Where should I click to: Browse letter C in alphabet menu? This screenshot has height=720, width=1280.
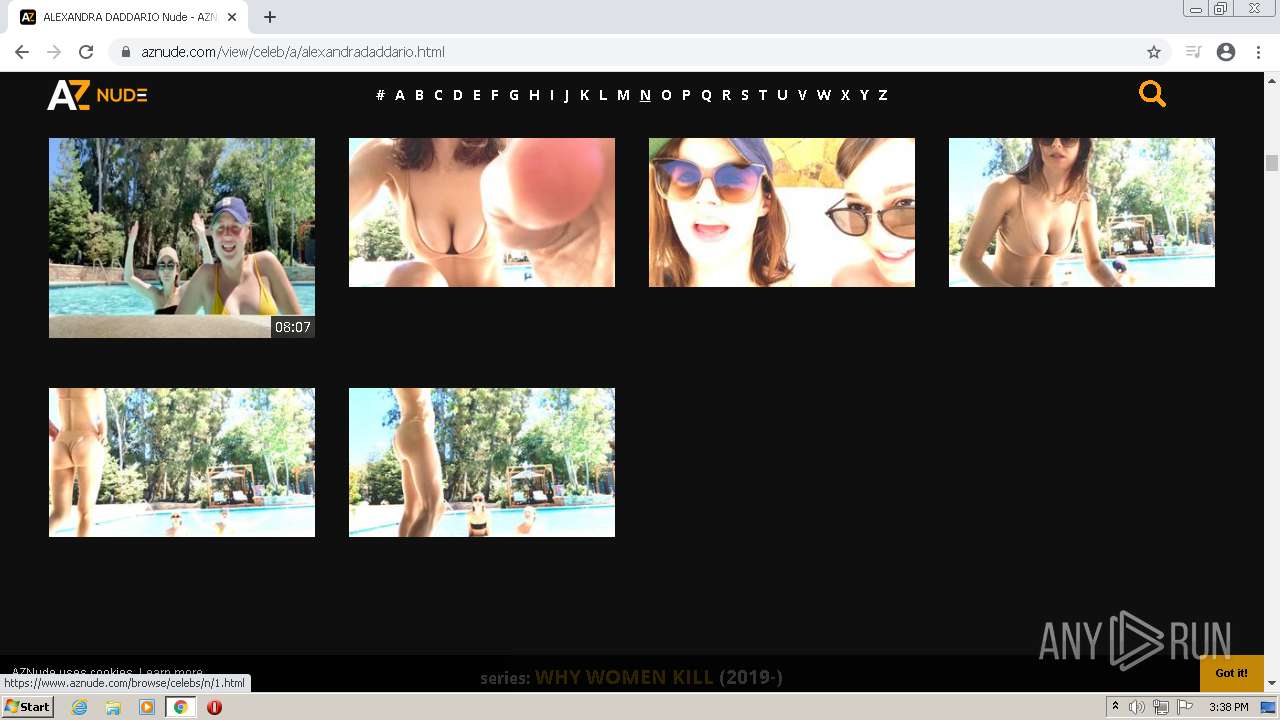click(438, 95)
